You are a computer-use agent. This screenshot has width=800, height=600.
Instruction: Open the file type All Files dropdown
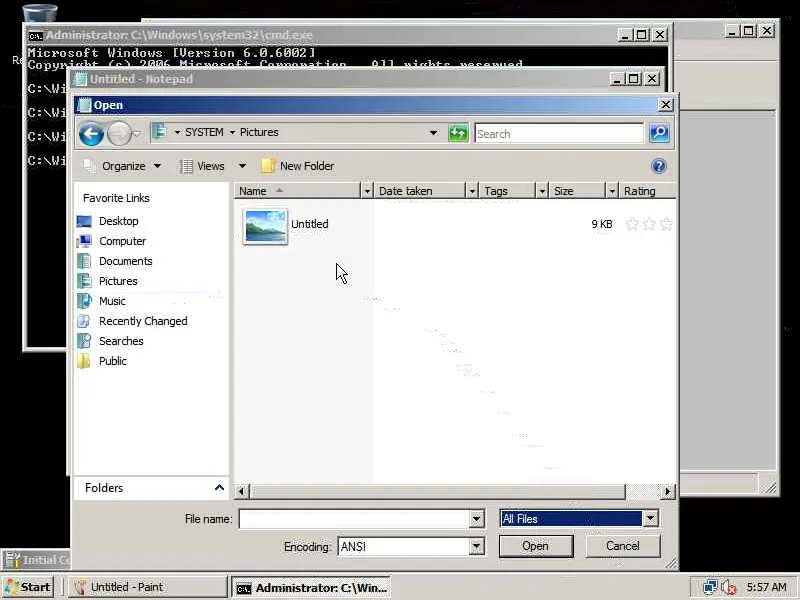651,519
